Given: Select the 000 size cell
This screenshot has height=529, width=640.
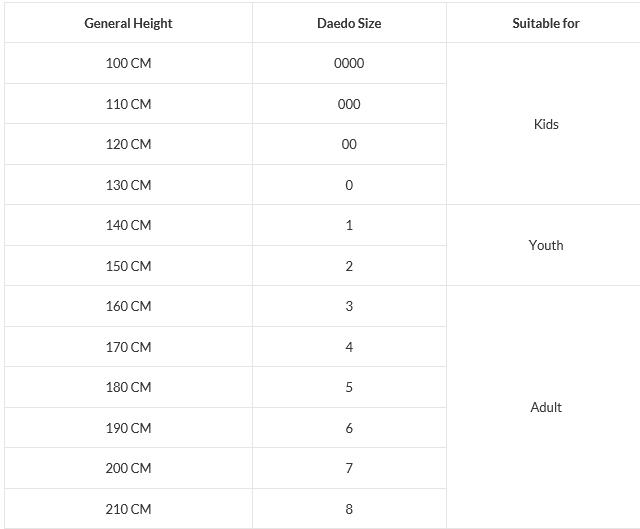Looking at the screenshot, I should (x=349, y=104).
